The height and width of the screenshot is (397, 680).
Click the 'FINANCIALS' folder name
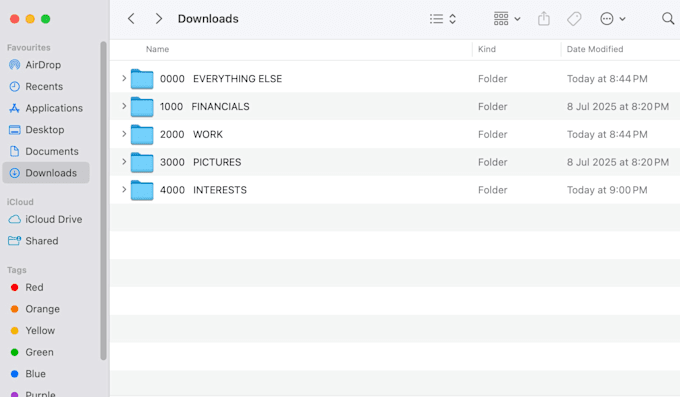(220, 106)
